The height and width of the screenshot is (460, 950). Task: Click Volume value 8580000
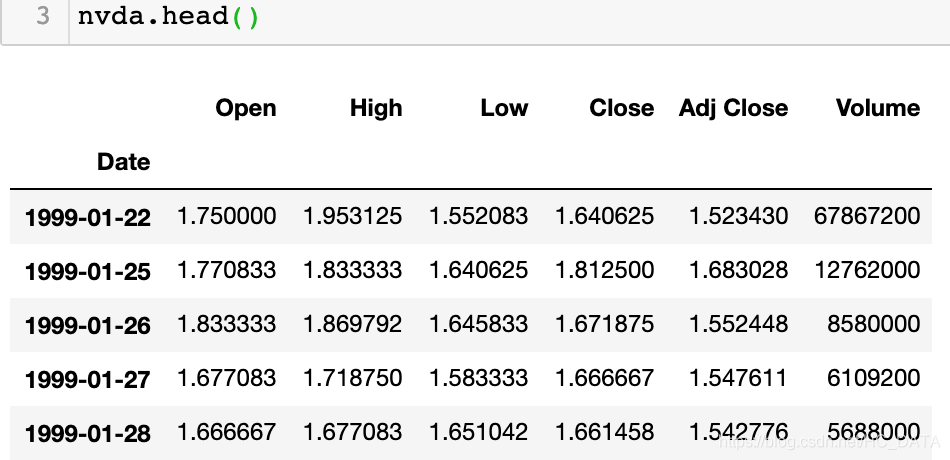coord(874,324)
